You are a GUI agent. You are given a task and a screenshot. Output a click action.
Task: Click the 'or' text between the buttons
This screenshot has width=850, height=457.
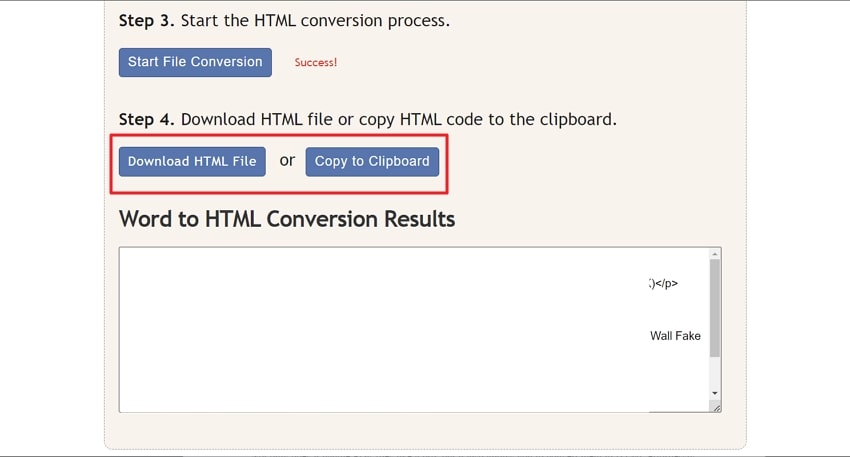coord(287,160)
